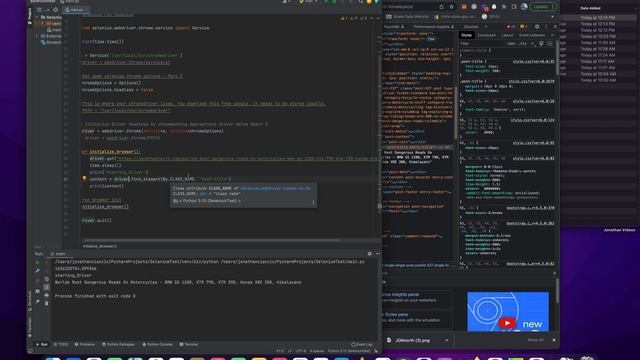
Task: Expand the Selenium project root folder
Action: click(x=37, y=18)
